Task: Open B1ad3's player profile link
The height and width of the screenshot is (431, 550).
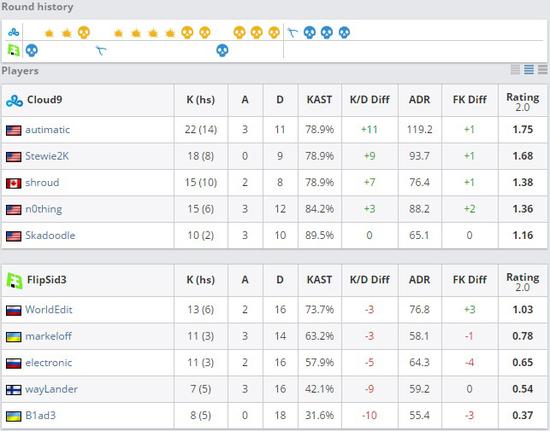Action: click(40, 416)
